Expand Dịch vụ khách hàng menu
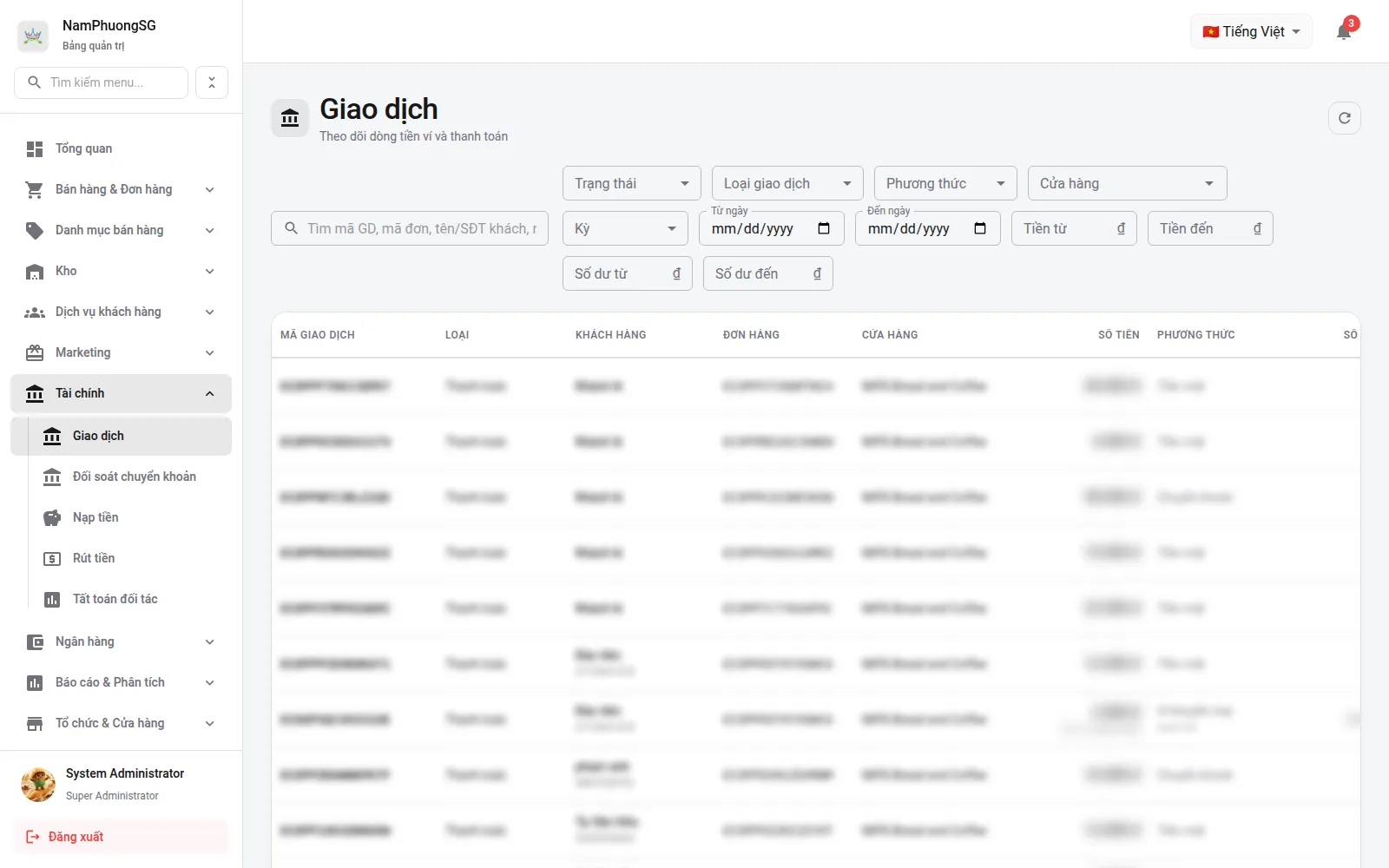Screen dimensions: 1389x868 point(121,312)
